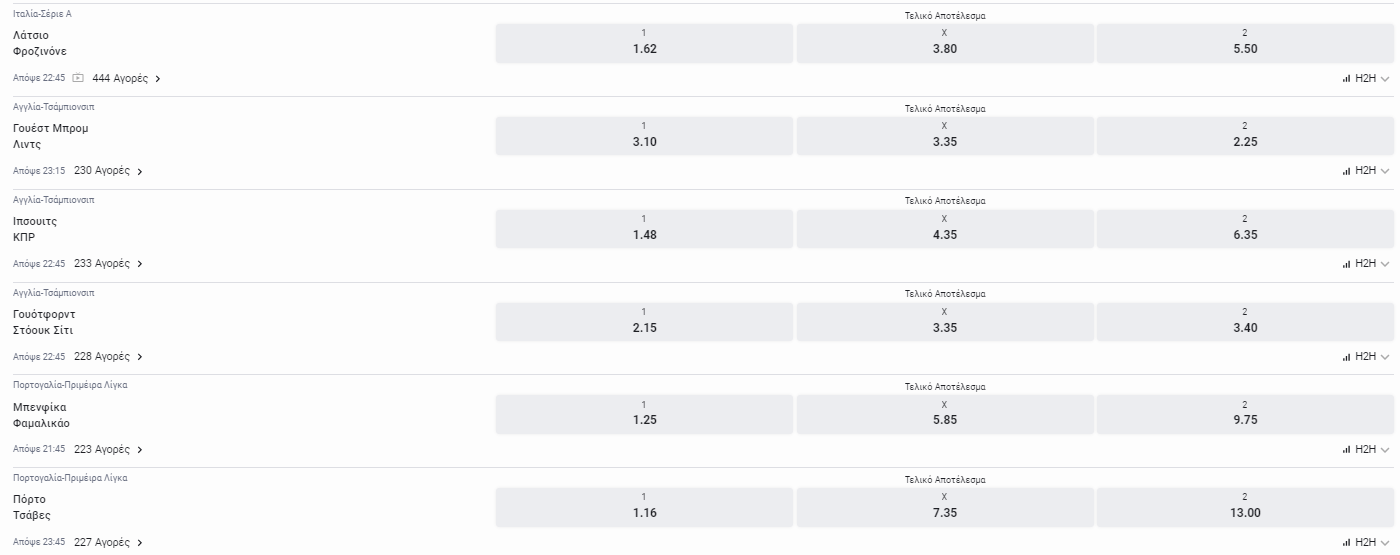
Task: Select Φαμαλικάο away win at 9.75
Action: [1245, 414]
